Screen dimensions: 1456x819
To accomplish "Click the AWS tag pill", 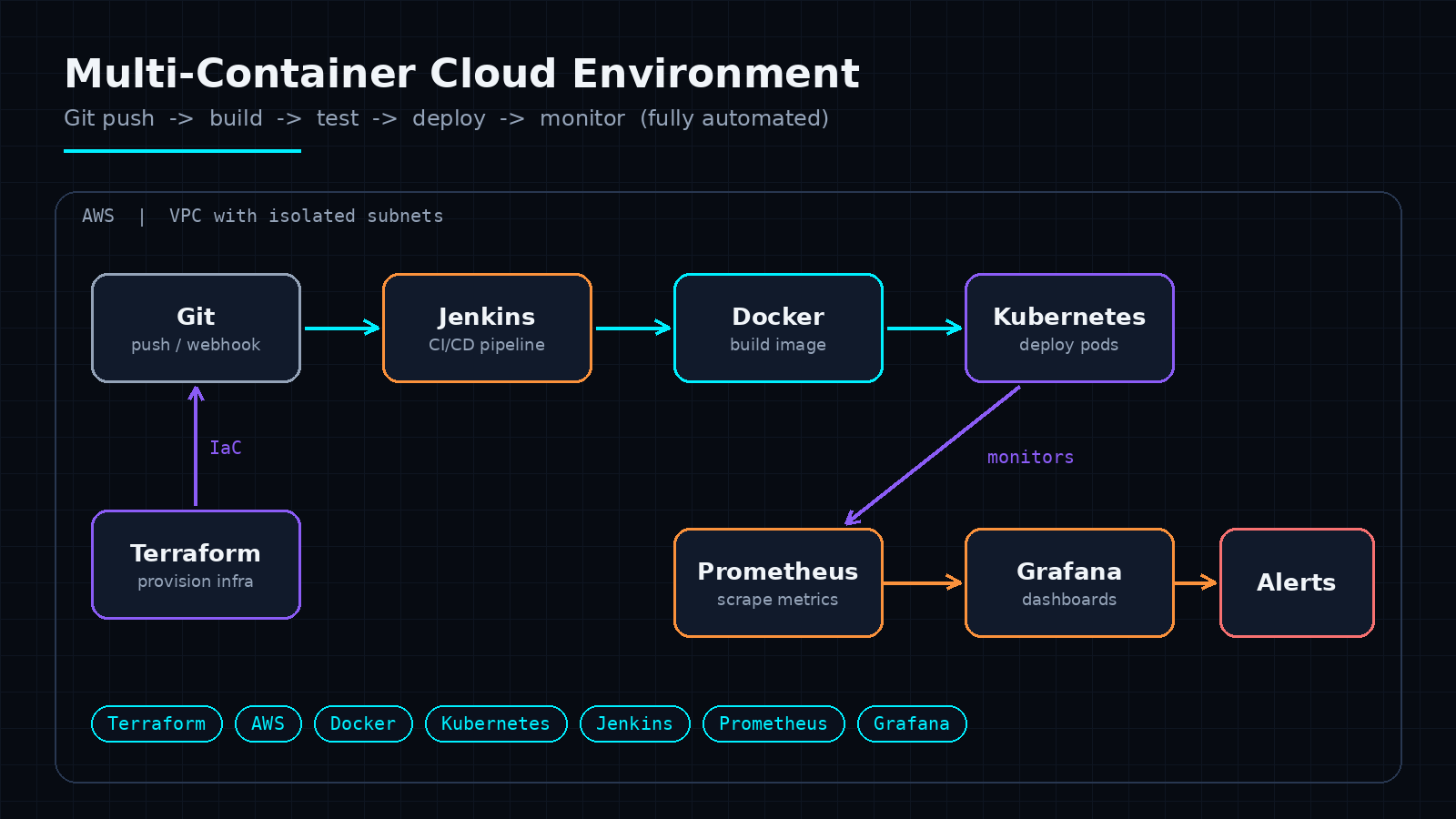I will [268, 723].
